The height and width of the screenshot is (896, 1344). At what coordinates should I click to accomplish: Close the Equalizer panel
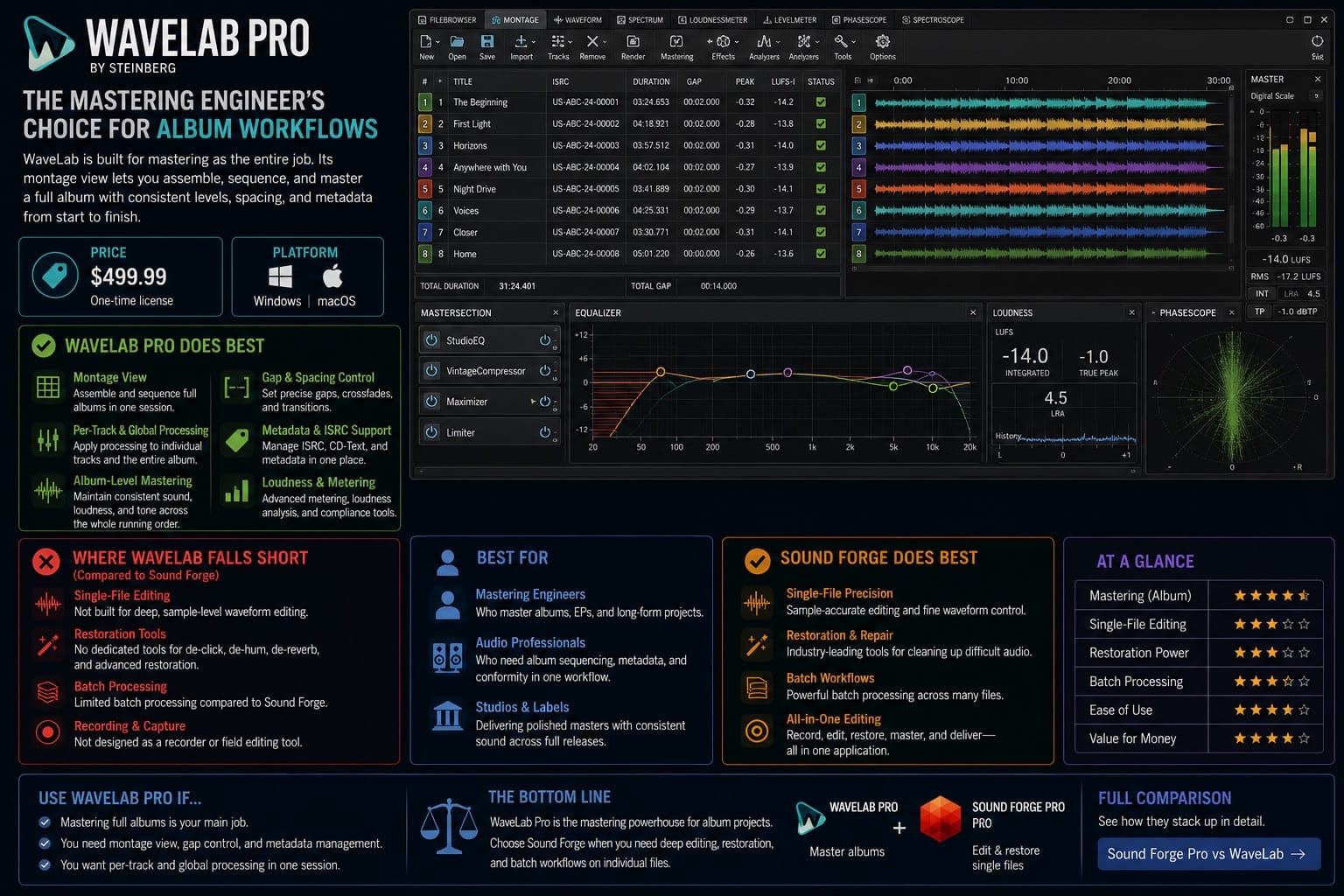point(973,312)
